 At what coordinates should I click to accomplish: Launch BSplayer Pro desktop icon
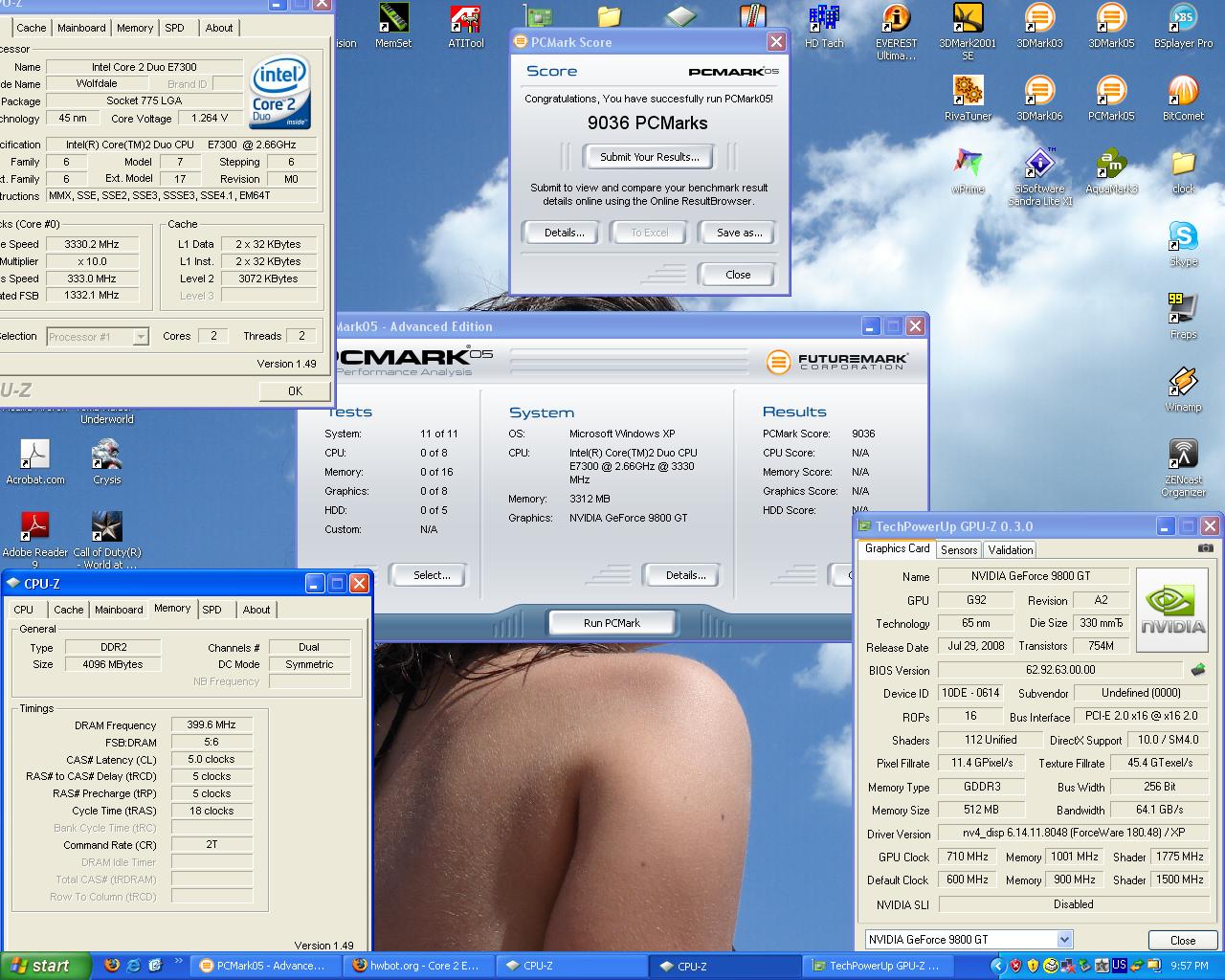click(x=1183, y=26)
